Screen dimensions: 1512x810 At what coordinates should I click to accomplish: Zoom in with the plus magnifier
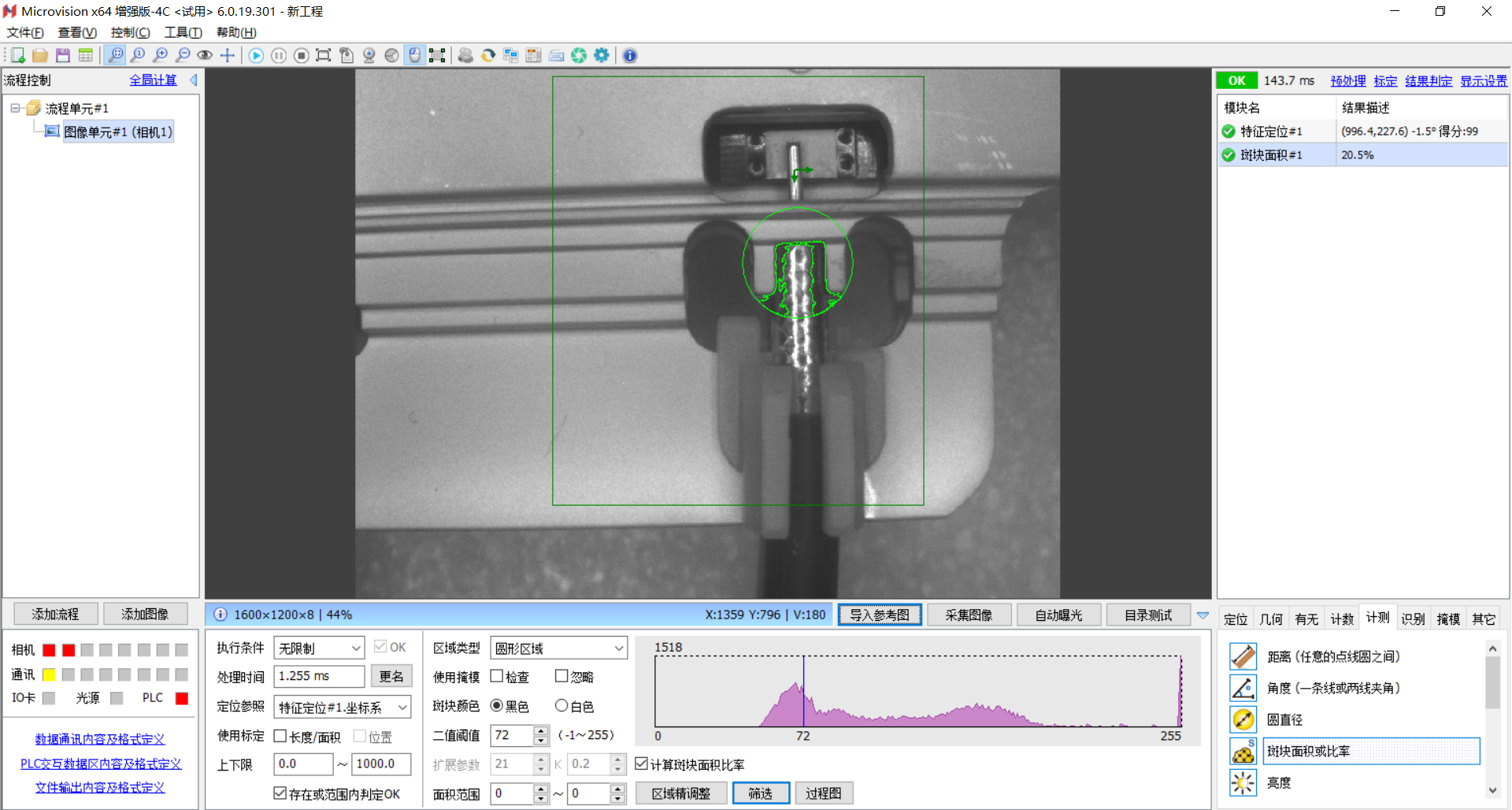[161, 55]
